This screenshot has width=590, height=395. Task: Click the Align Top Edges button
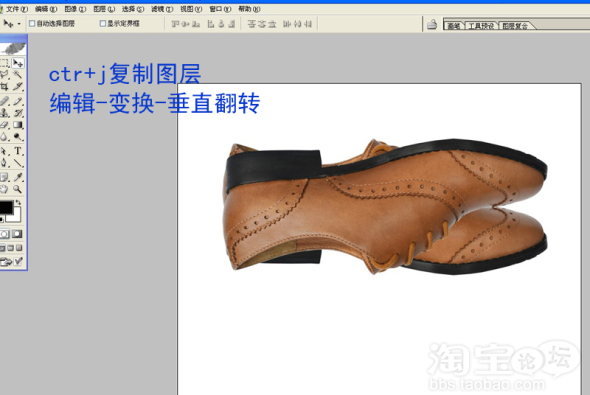(175, 24)
